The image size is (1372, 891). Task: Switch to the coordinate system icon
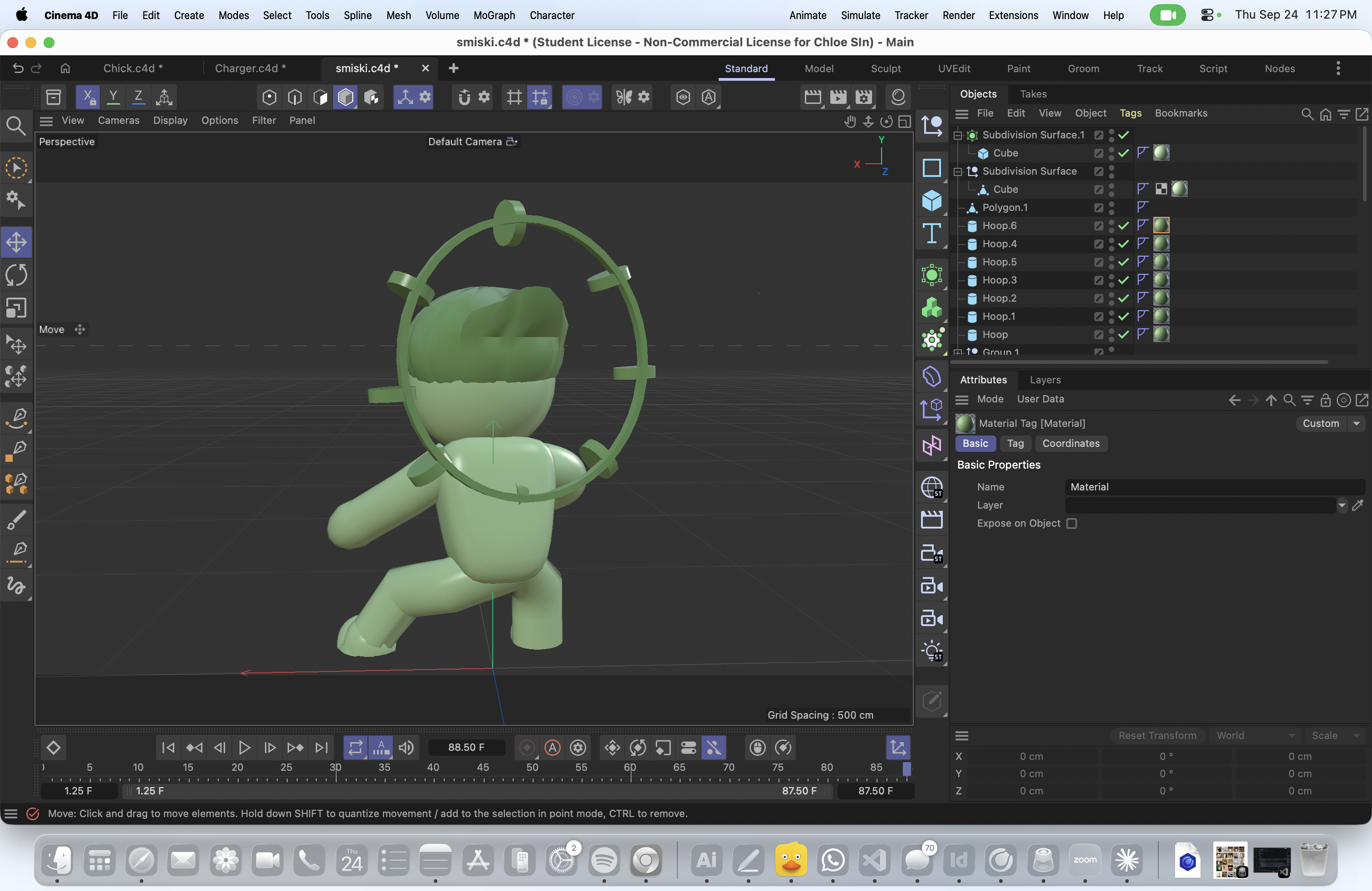pos(164,97)
